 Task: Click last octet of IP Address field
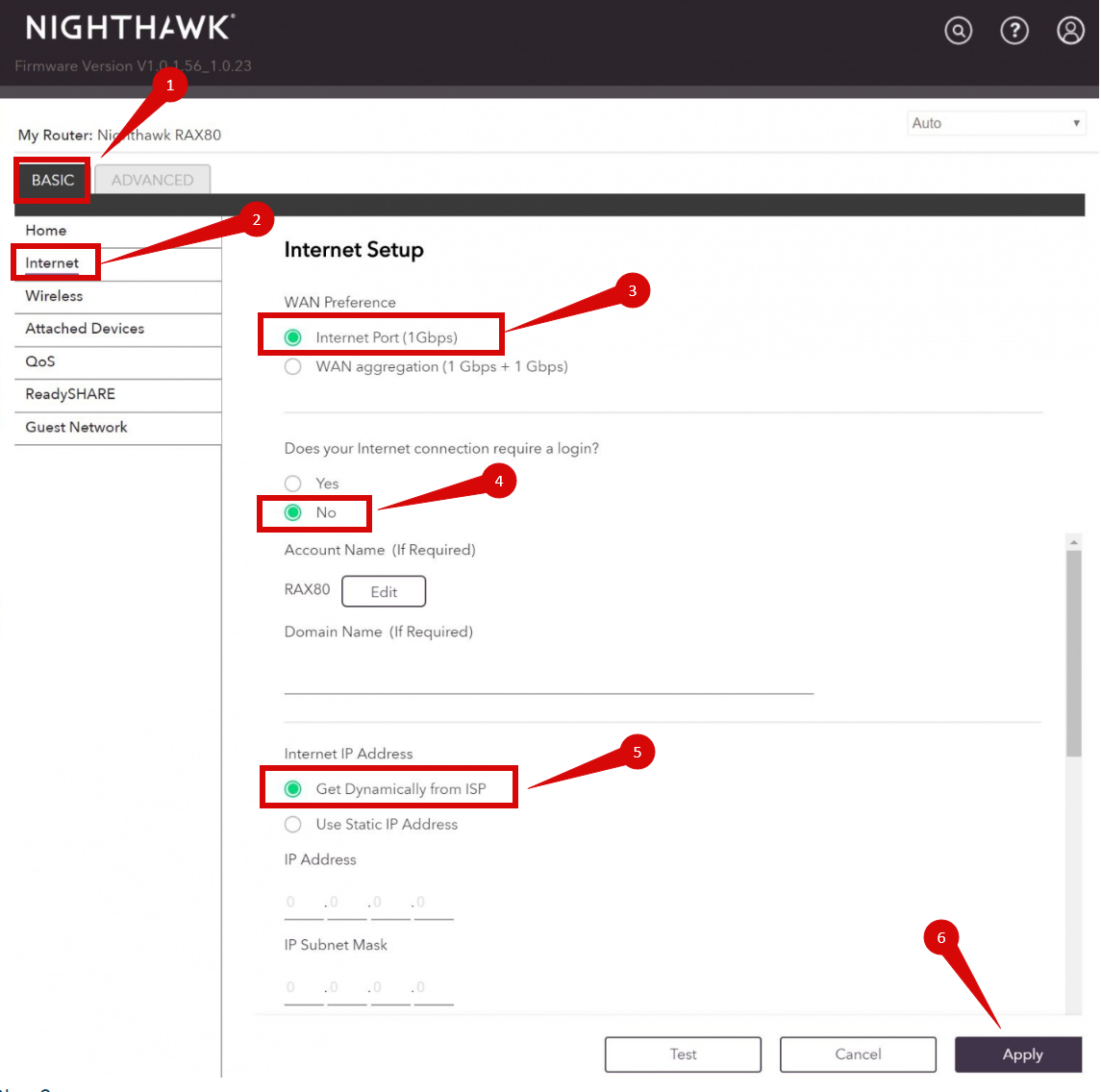434,903
